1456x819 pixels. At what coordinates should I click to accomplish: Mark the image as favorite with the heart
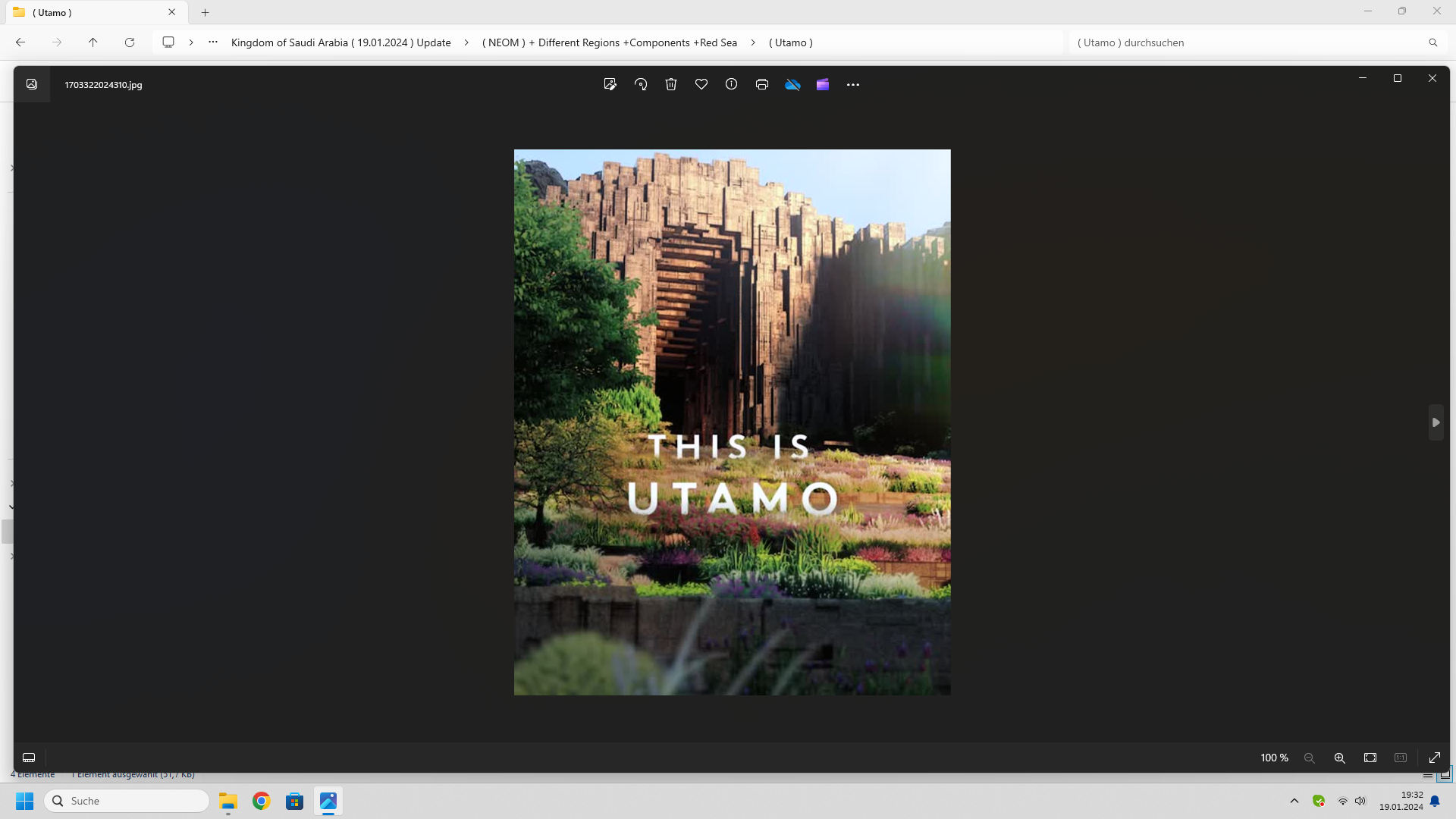point(701,84)
